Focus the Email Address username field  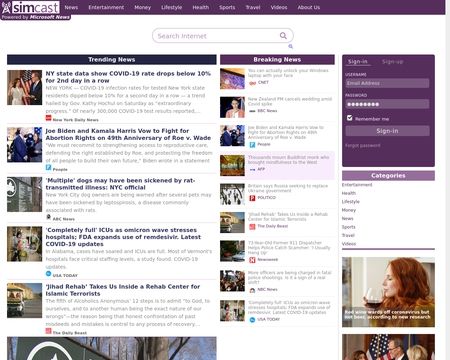[387, 83]
